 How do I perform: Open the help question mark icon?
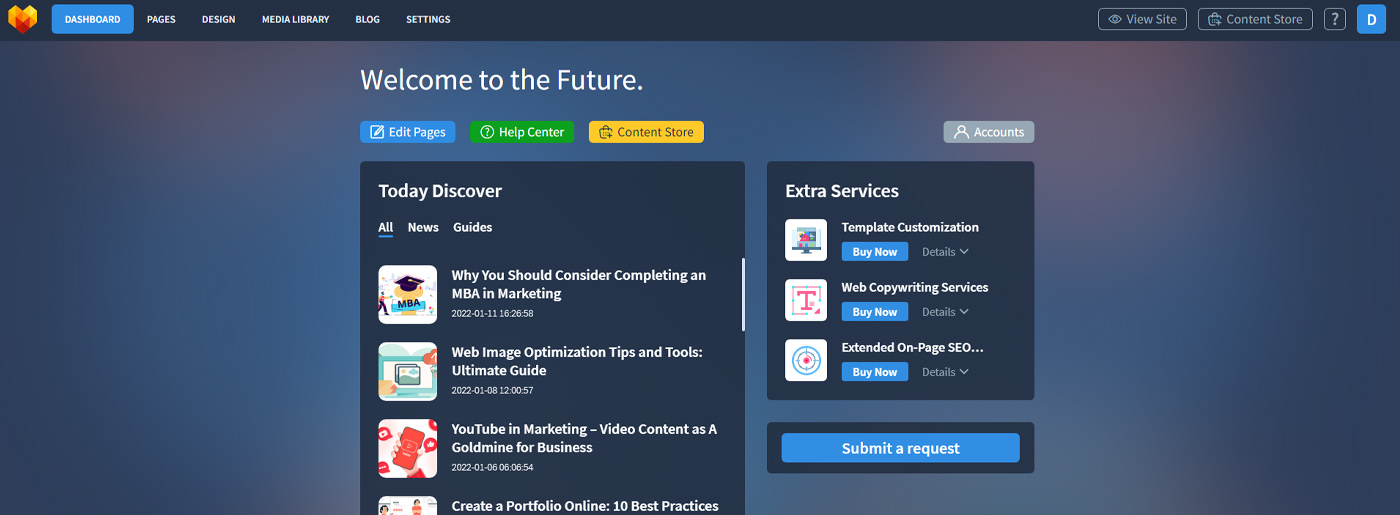(1334, 19)
